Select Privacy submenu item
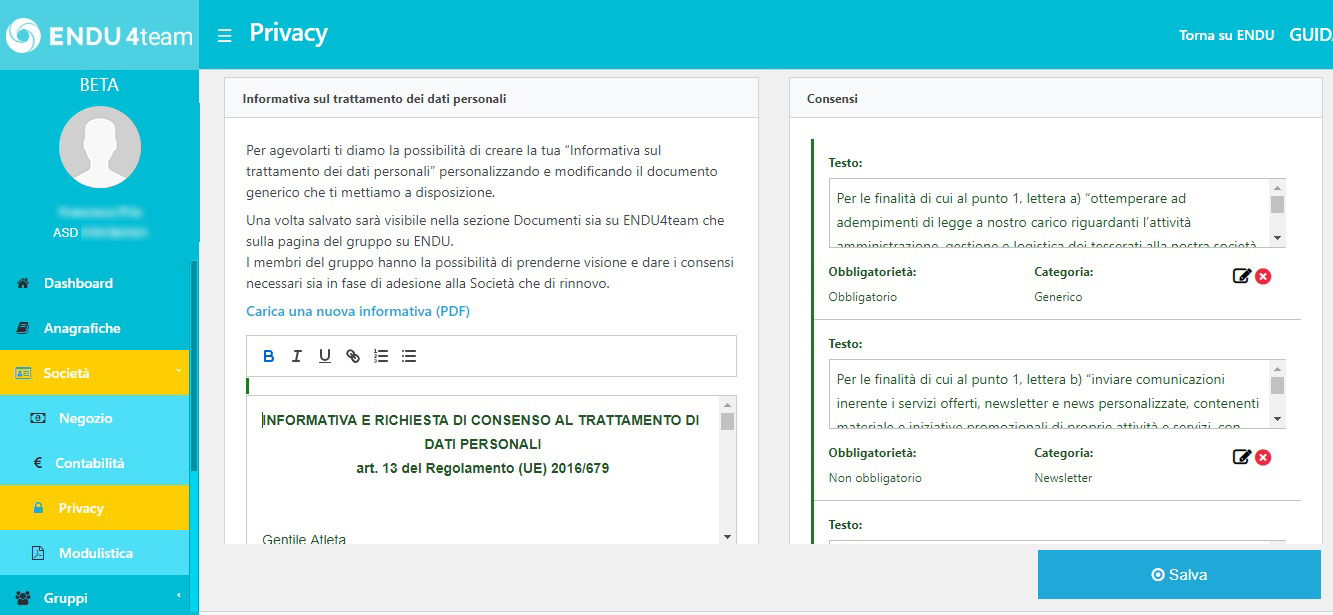The height and width of the screenshot is (615, 1333). 81,508
